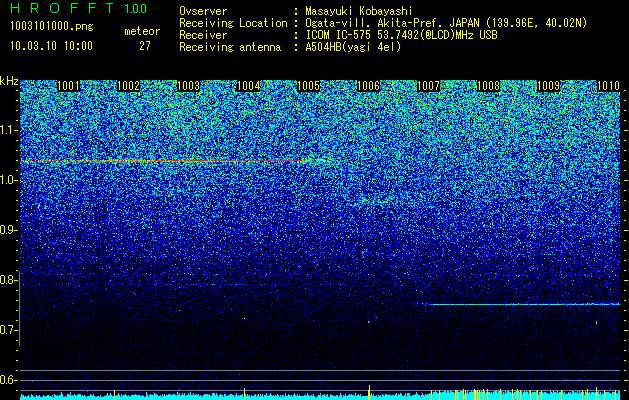Viewport: 629px width, 400px height.
Task: Click time marker 1009
Action: click(548, 86)
